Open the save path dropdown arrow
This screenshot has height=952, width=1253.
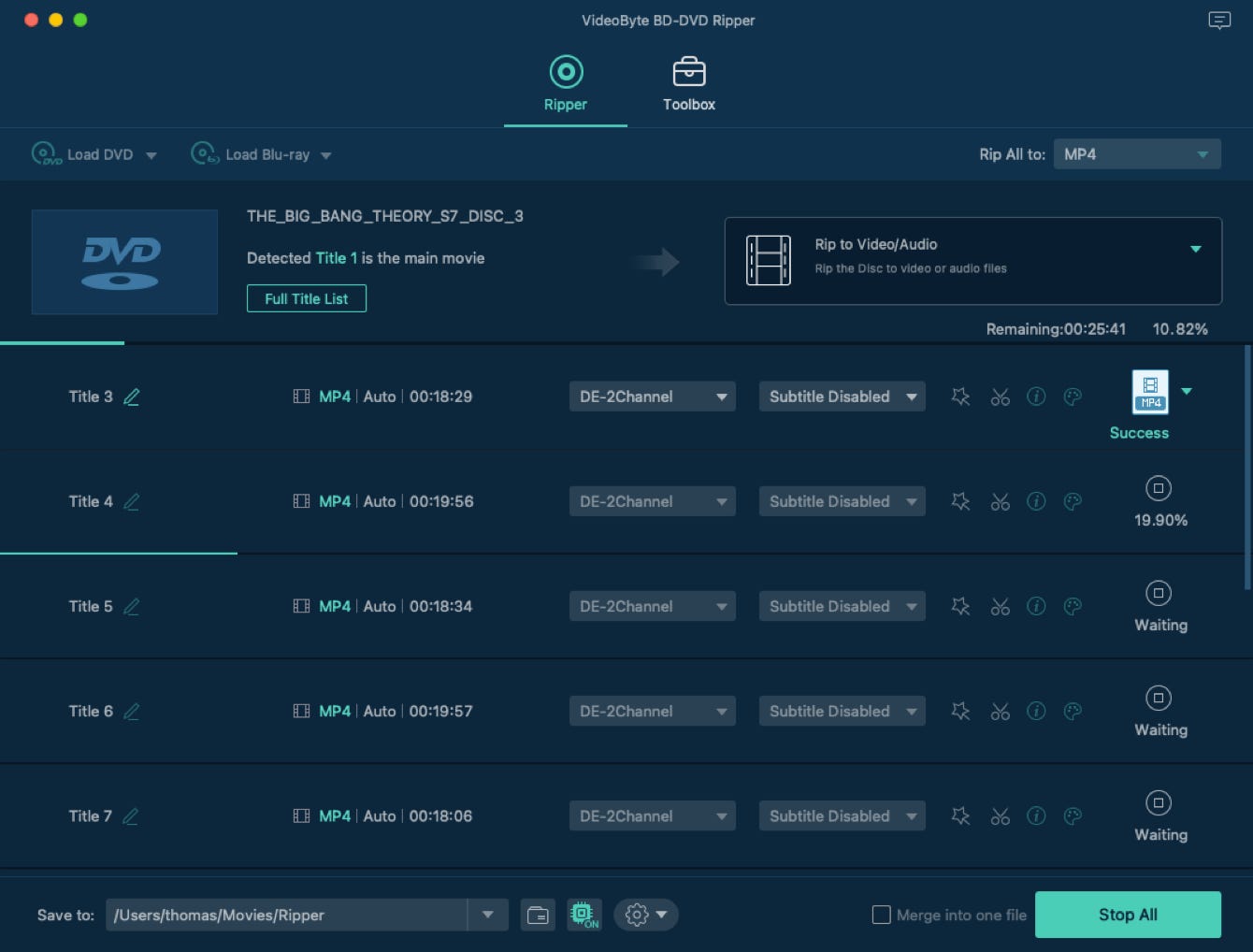click(x=488, y=915)
